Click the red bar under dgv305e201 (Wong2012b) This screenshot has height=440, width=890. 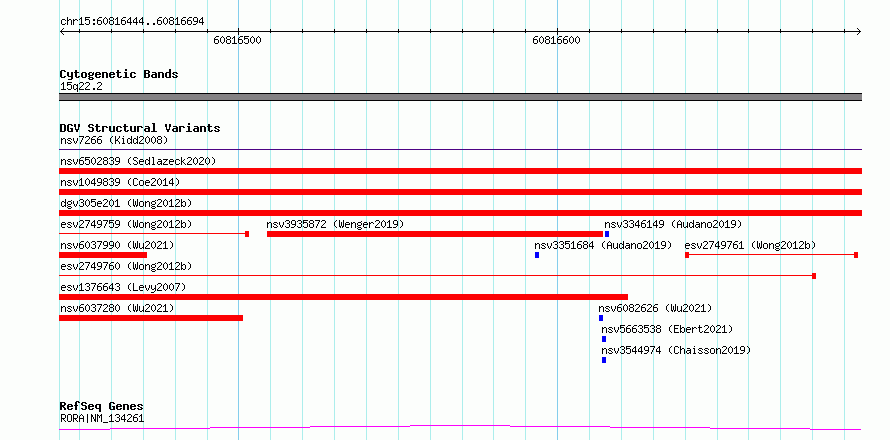pos(460,213)
